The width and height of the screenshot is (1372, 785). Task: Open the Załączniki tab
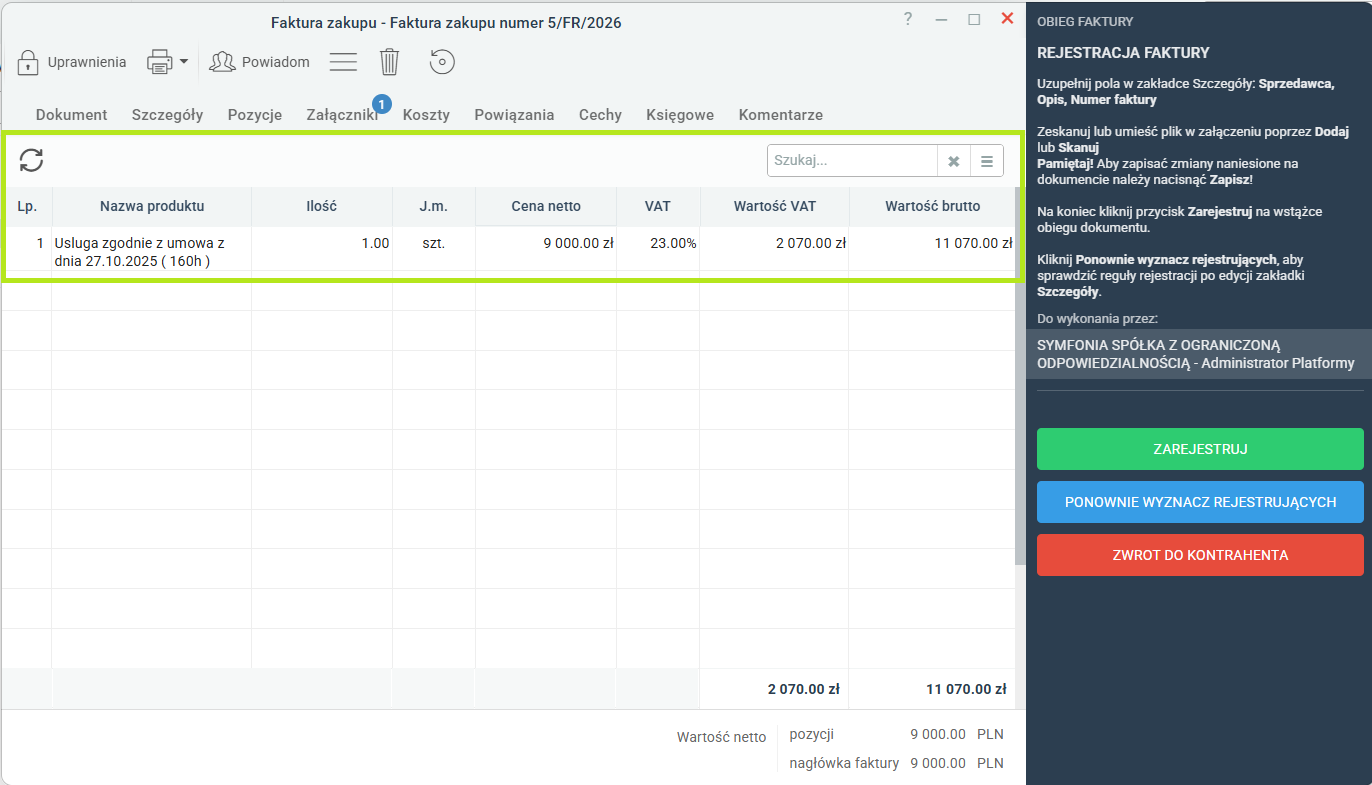coord(342,115)
